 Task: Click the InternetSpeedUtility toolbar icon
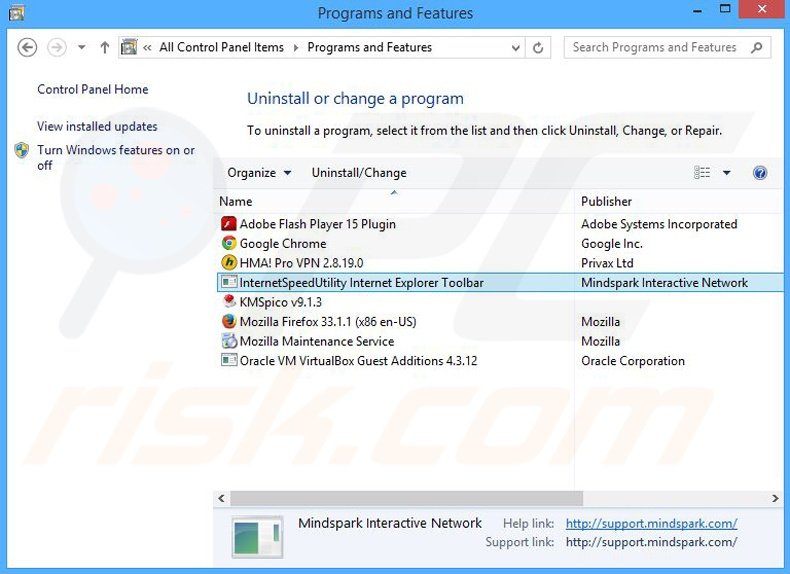coord(229,282)
